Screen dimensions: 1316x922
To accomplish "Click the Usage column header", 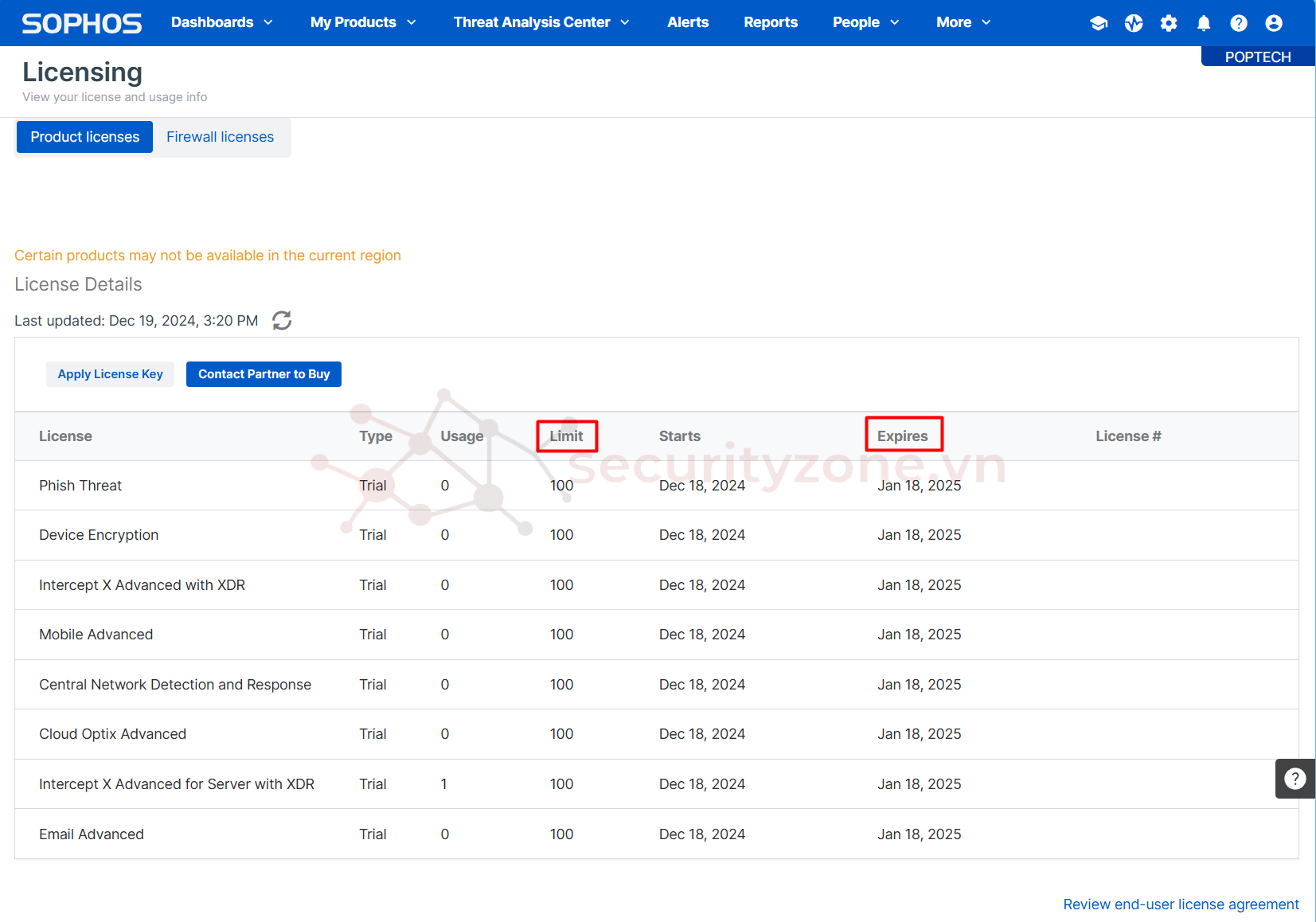I will click(462, 436).
